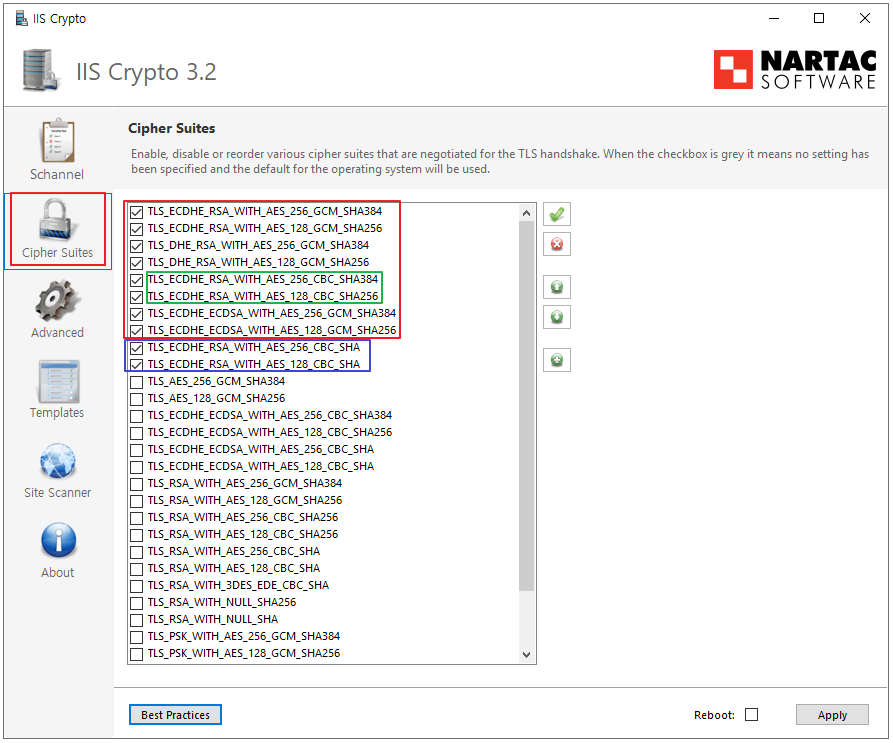Click the move up arrow button
The width and height of the screenshot is (893, 743).
[x=556, y=287]
